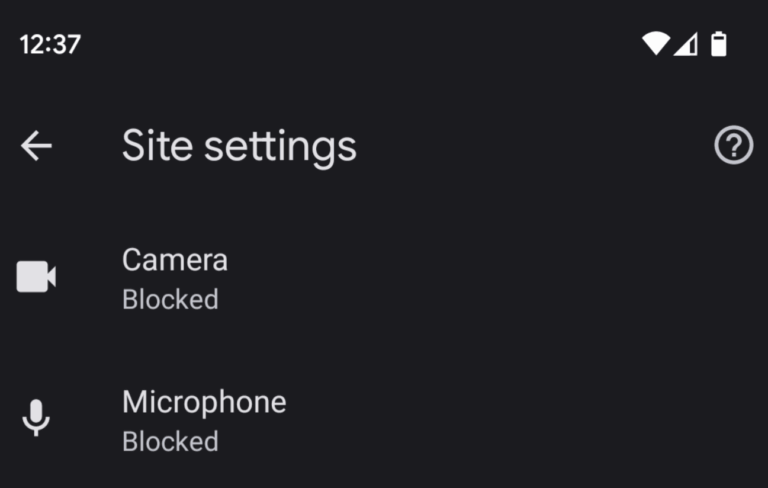768x488 pixels.
Task: Click the "Blocked" status under Camera
Action: 170,299
